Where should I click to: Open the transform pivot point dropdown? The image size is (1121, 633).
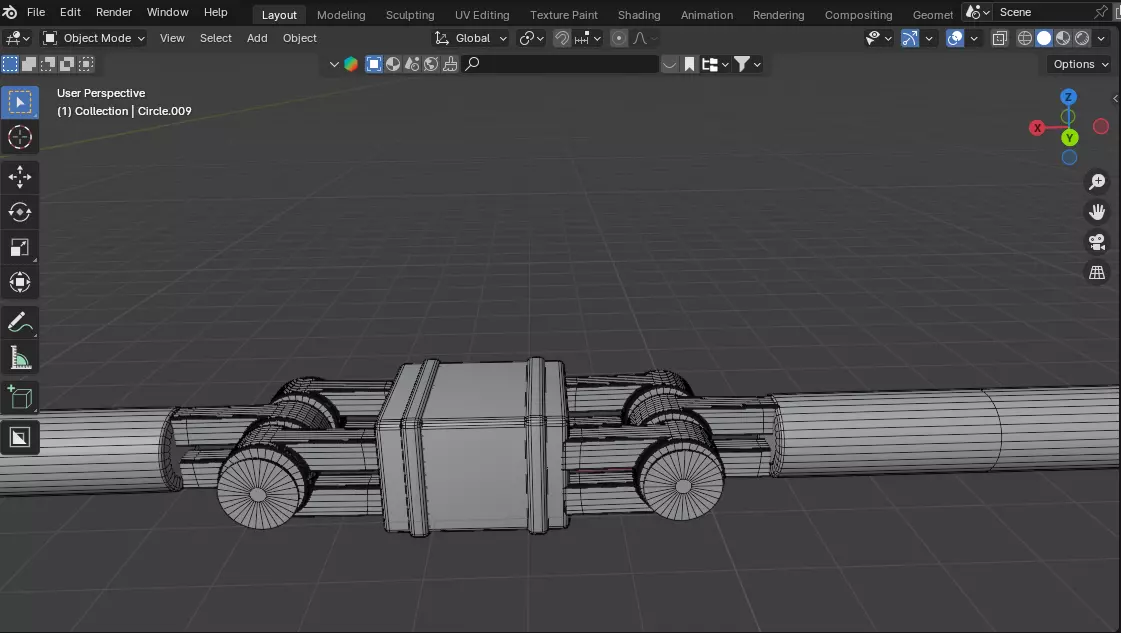[x=531, y=38]
